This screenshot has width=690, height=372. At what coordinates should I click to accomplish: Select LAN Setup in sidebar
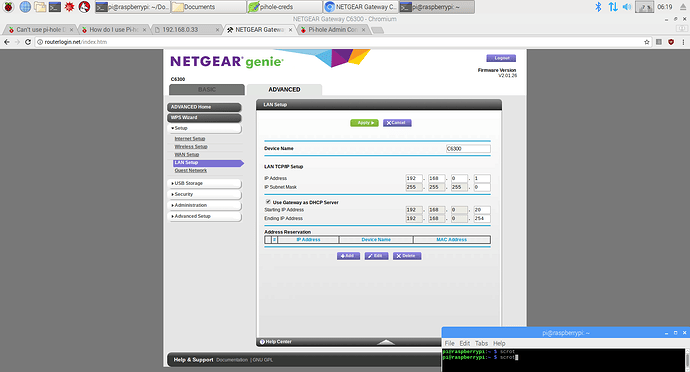[208, 163]
